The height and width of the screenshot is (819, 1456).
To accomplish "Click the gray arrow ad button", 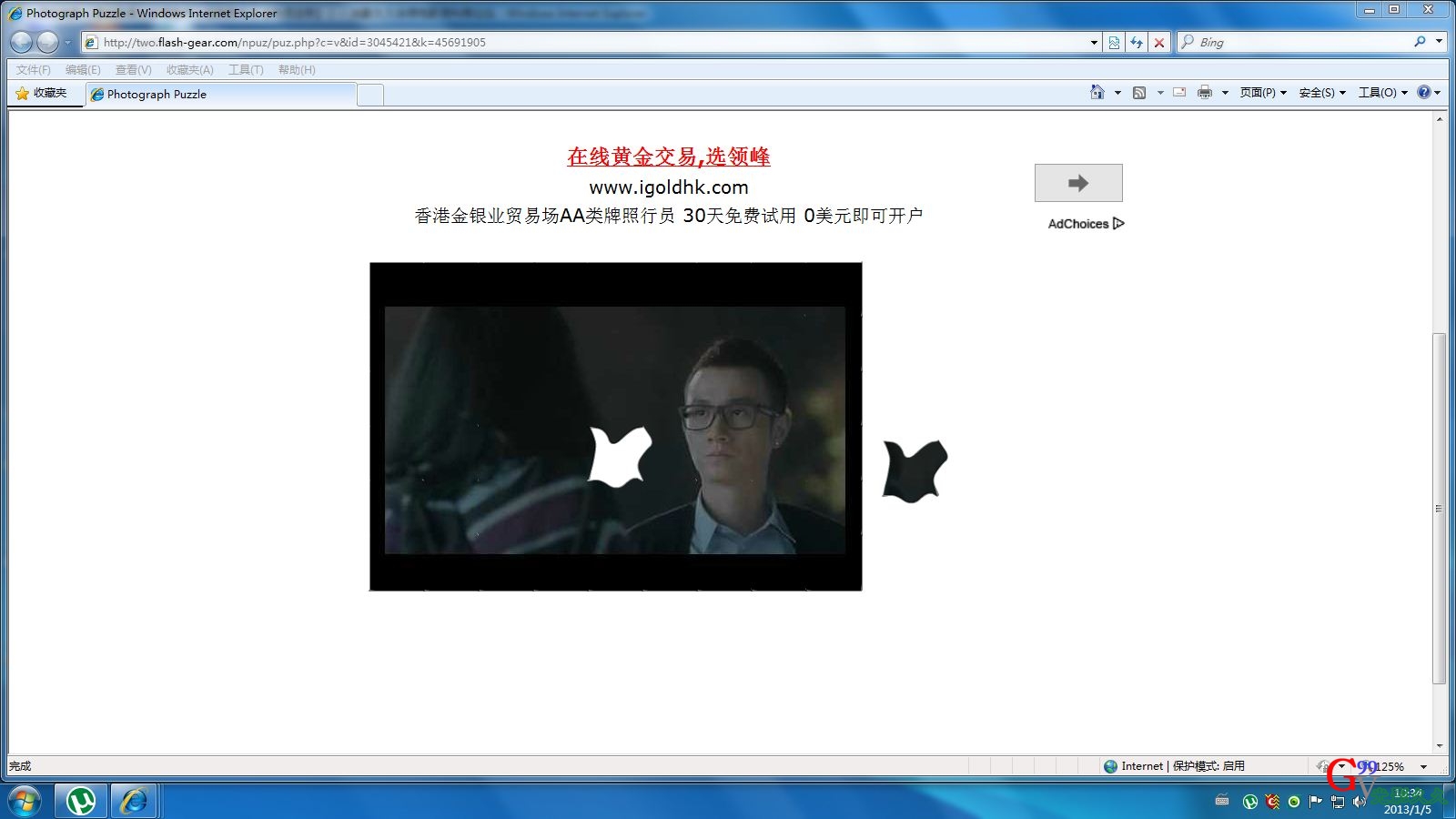I will (x=1078, y=183).
